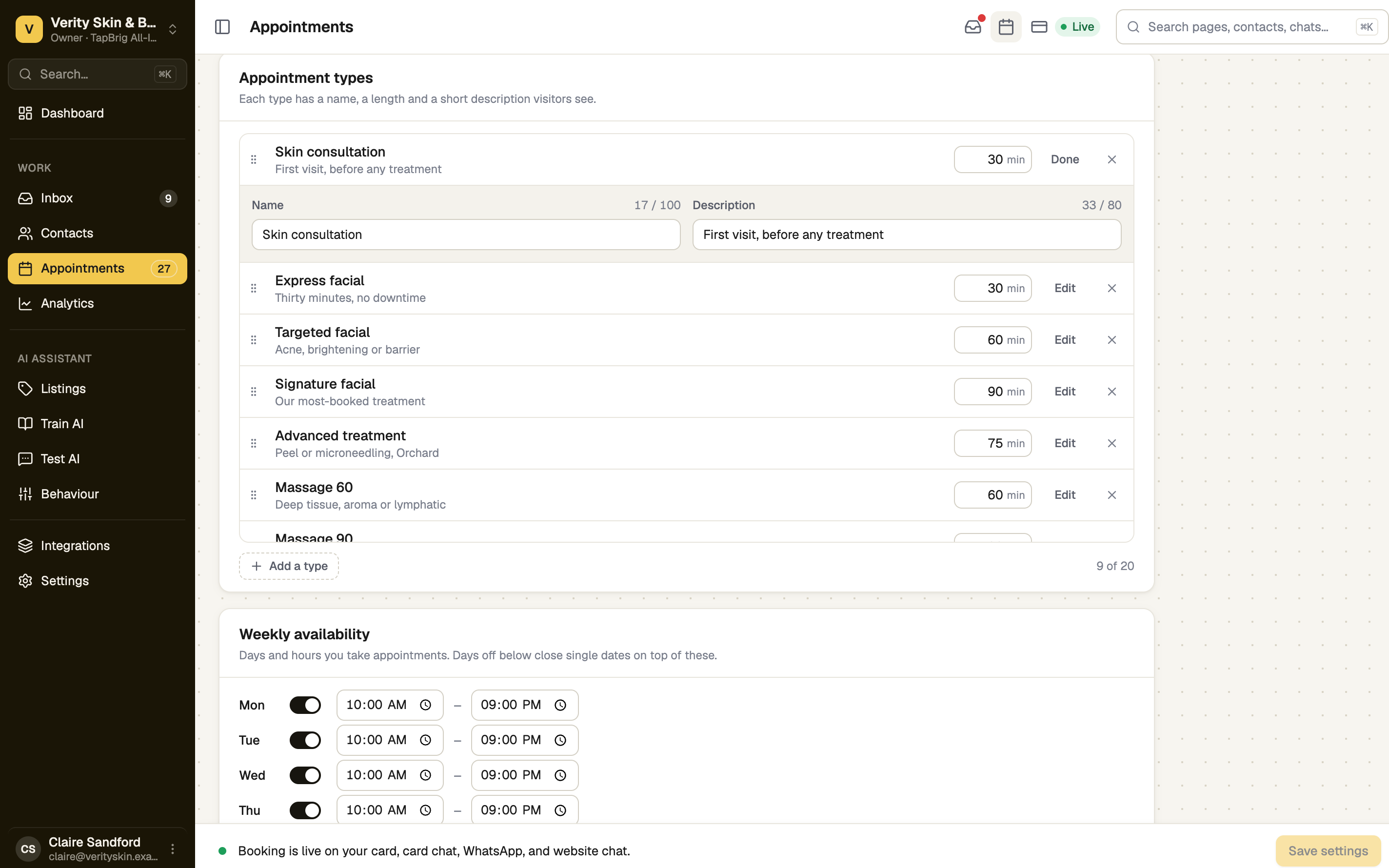Open the calendar icon in header

(x=1006, y=27)
